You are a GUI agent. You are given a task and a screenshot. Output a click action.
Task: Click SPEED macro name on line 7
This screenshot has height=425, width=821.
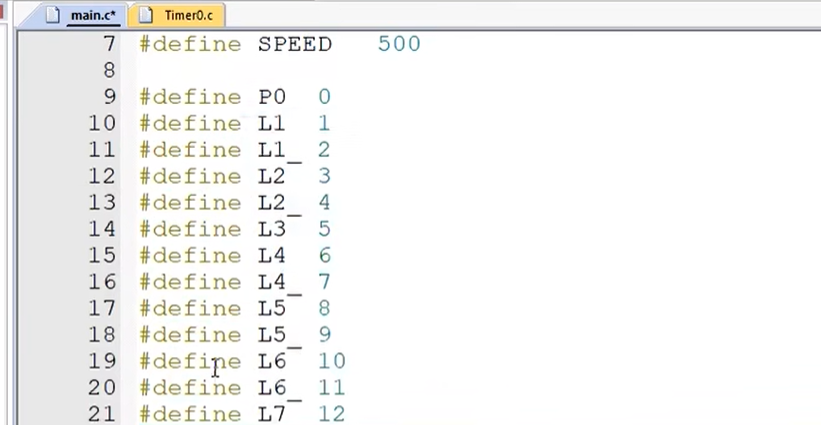coord(295,44)
